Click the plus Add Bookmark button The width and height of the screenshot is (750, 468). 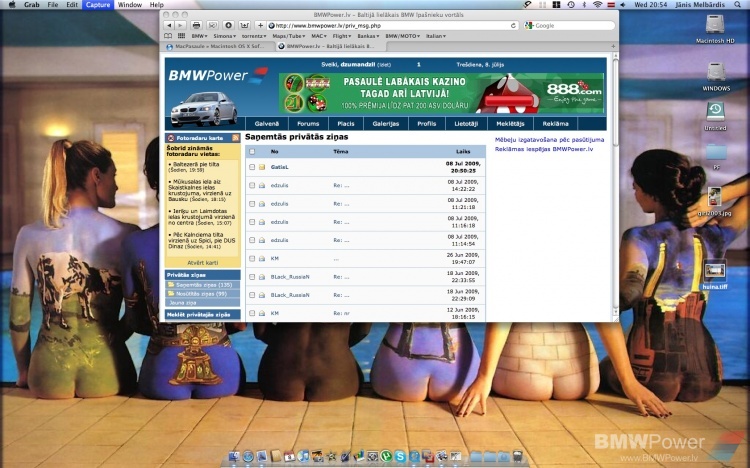[x=260, y=25]
